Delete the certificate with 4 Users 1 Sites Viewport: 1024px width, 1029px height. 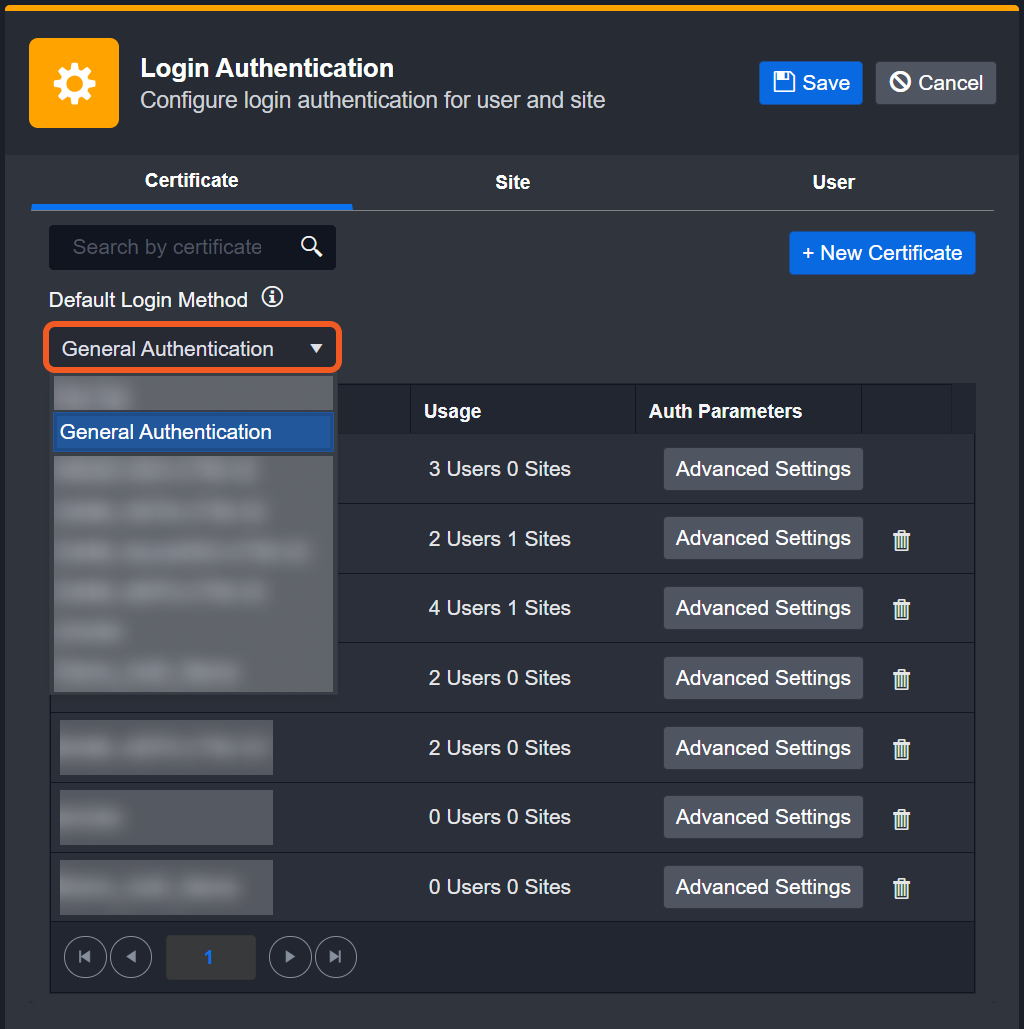click(901, 609)
